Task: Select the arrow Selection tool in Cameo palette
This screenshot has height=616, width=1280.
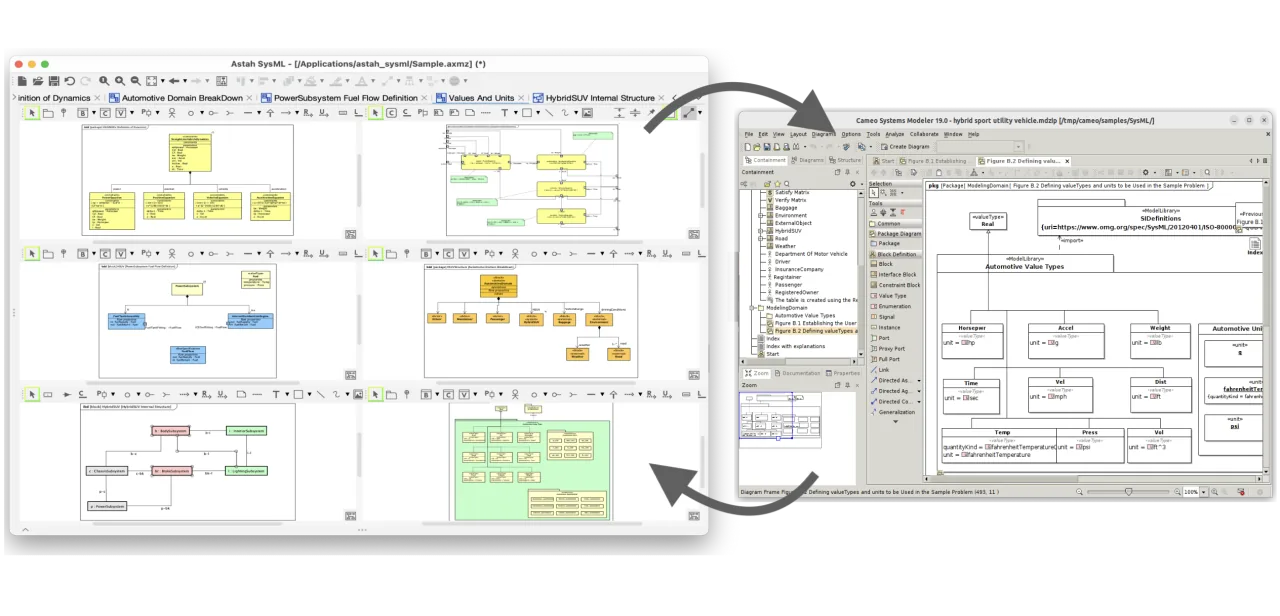Action: tap(873, 192)
